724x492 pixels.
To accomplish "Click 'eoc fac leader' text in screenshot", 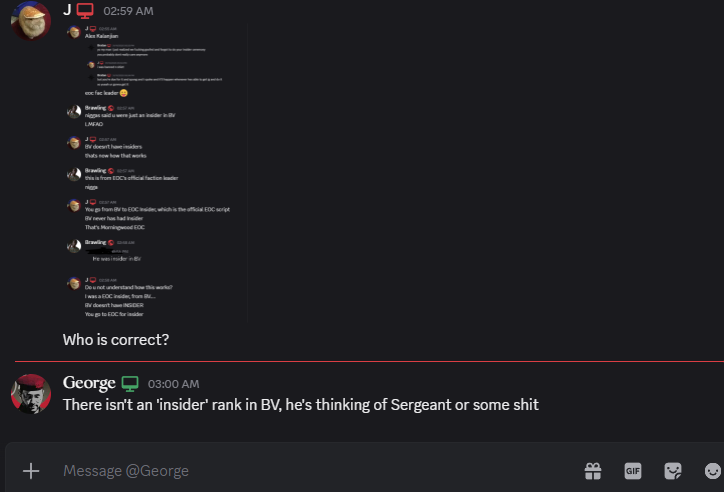I will coord(102,93).
